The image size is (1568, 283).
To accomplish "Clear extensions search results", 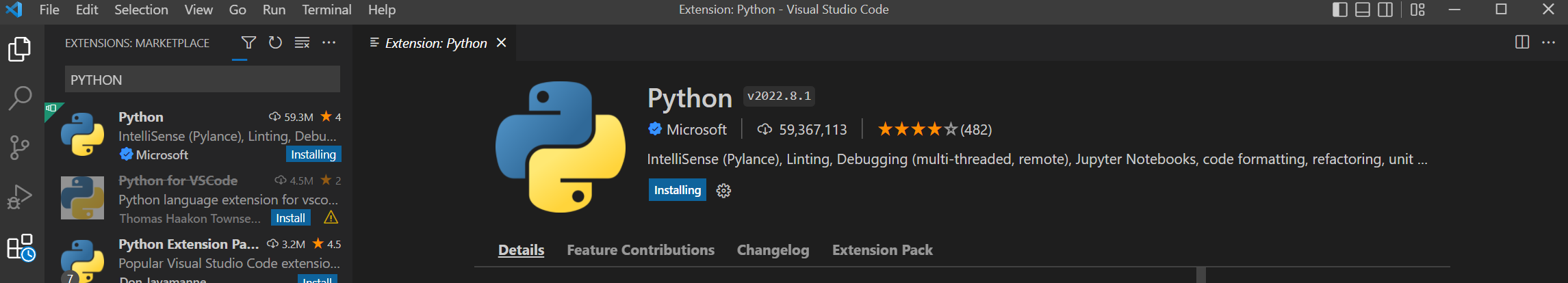I will (x=302, y=42).
